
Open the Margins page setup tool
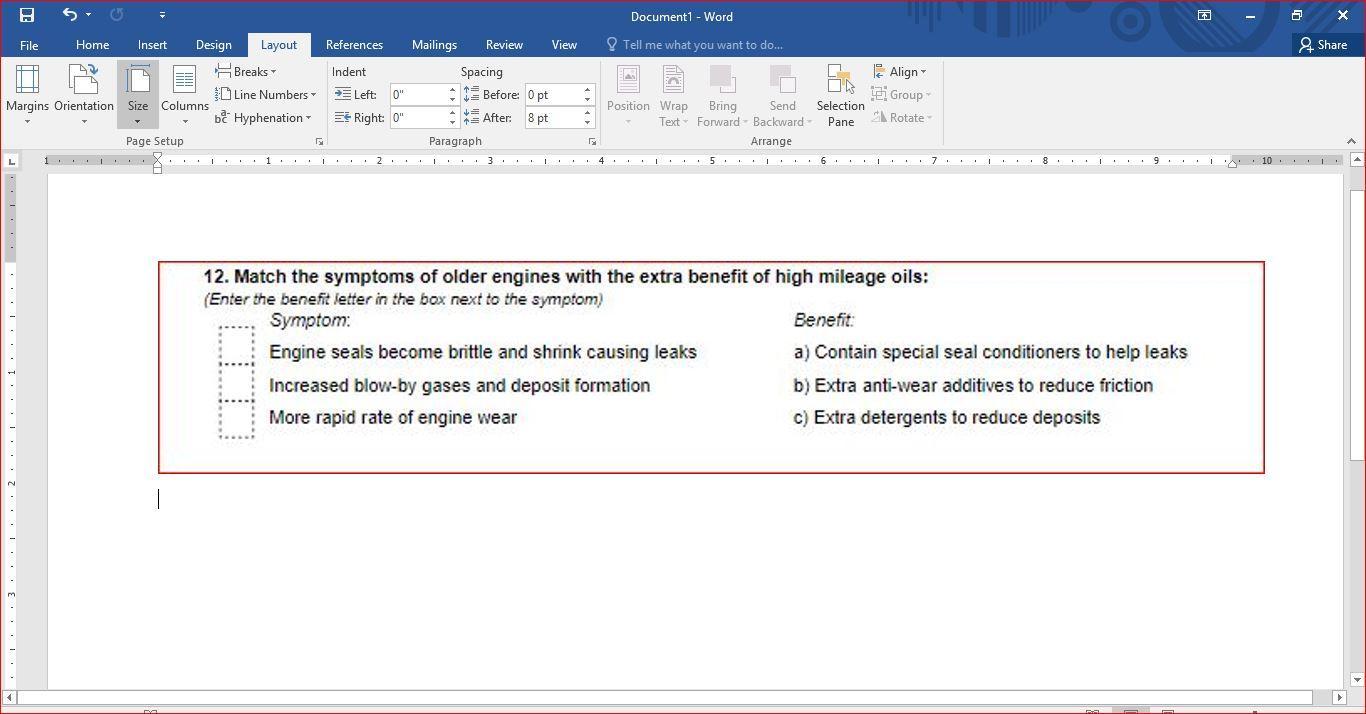pos(27,95)
